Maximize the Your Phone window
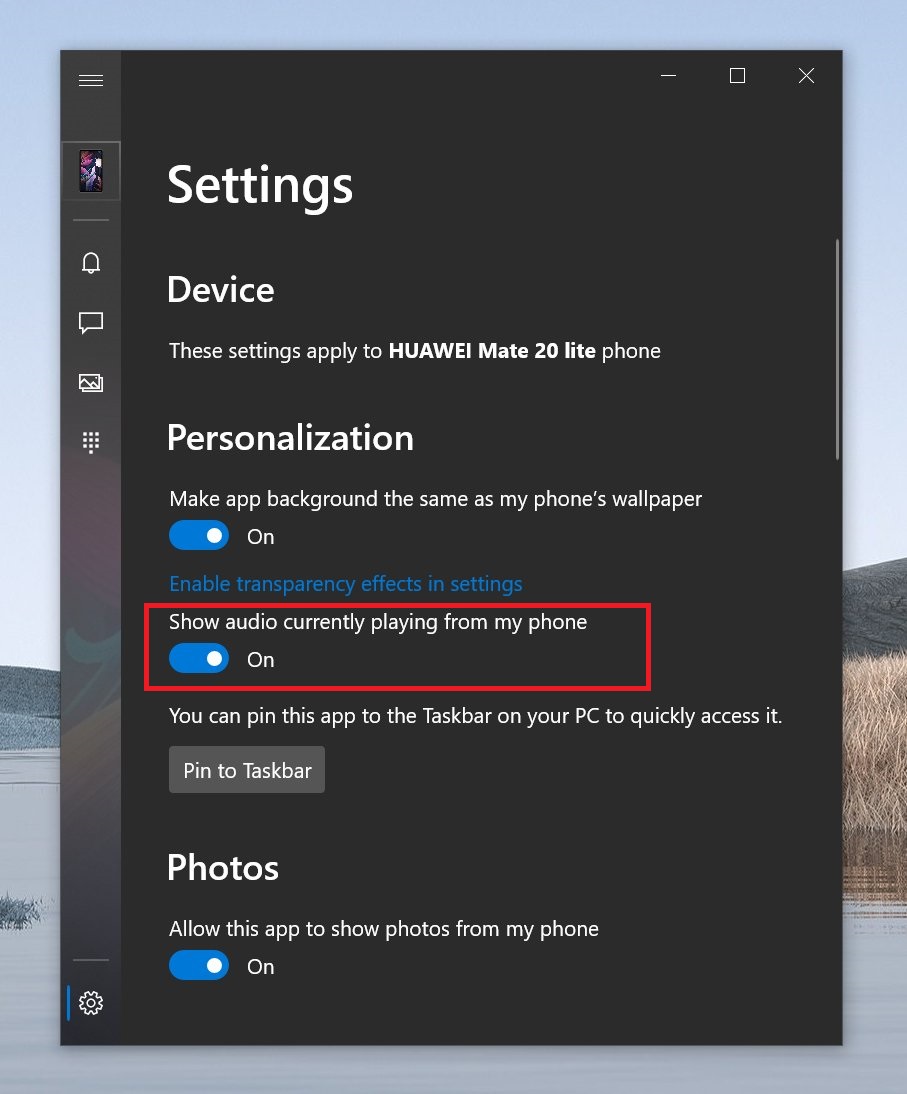Screen dimensions: 907x1094 (x=737, y=76)
